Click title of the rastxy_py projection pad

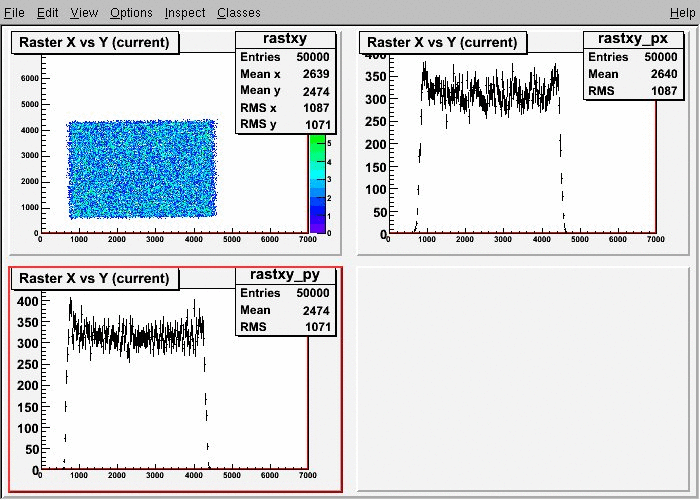coord(95,279)
